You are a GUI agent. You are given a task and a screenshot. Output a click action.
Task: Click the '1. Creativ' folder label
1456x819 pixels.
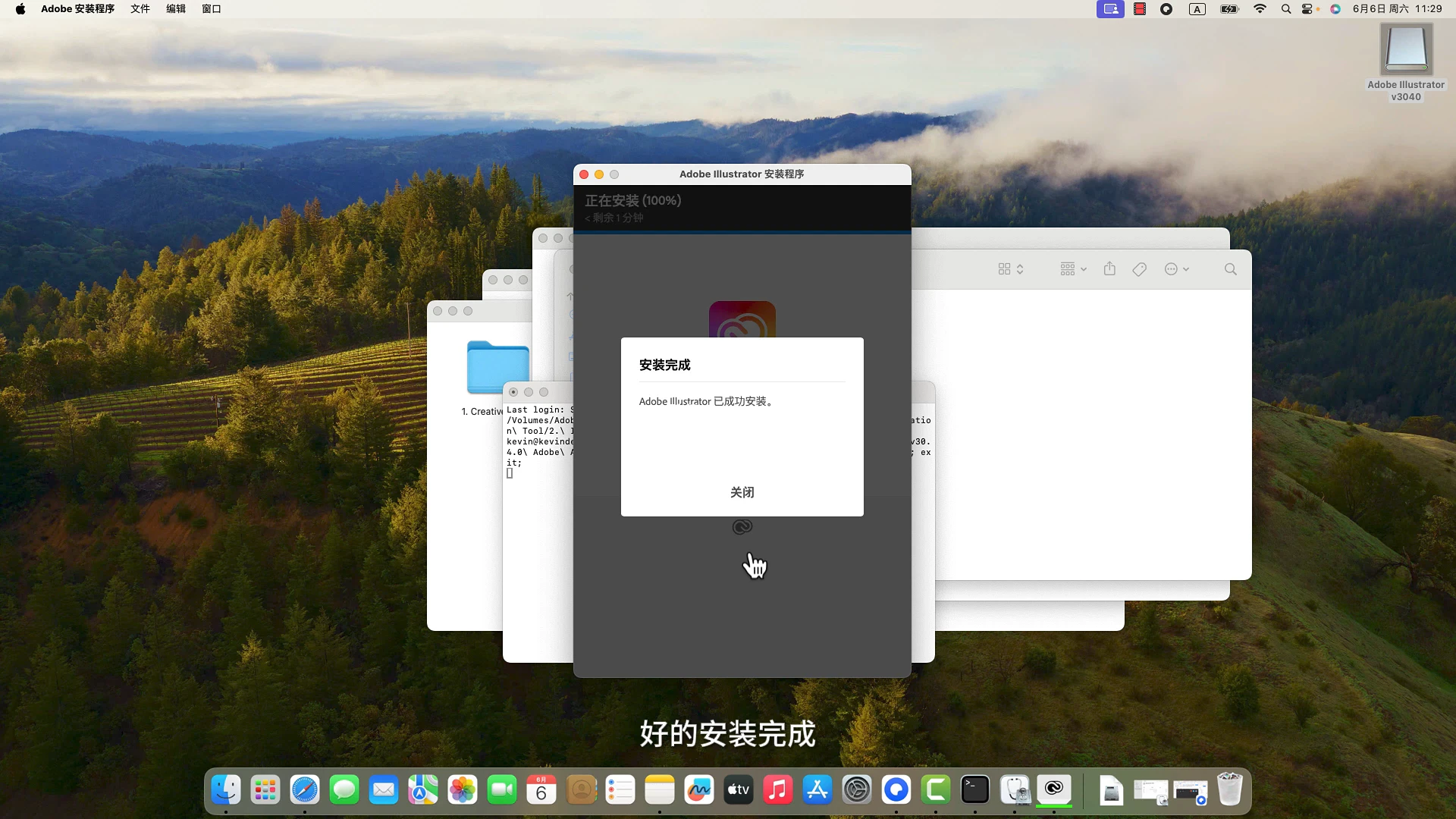[482, 411]
